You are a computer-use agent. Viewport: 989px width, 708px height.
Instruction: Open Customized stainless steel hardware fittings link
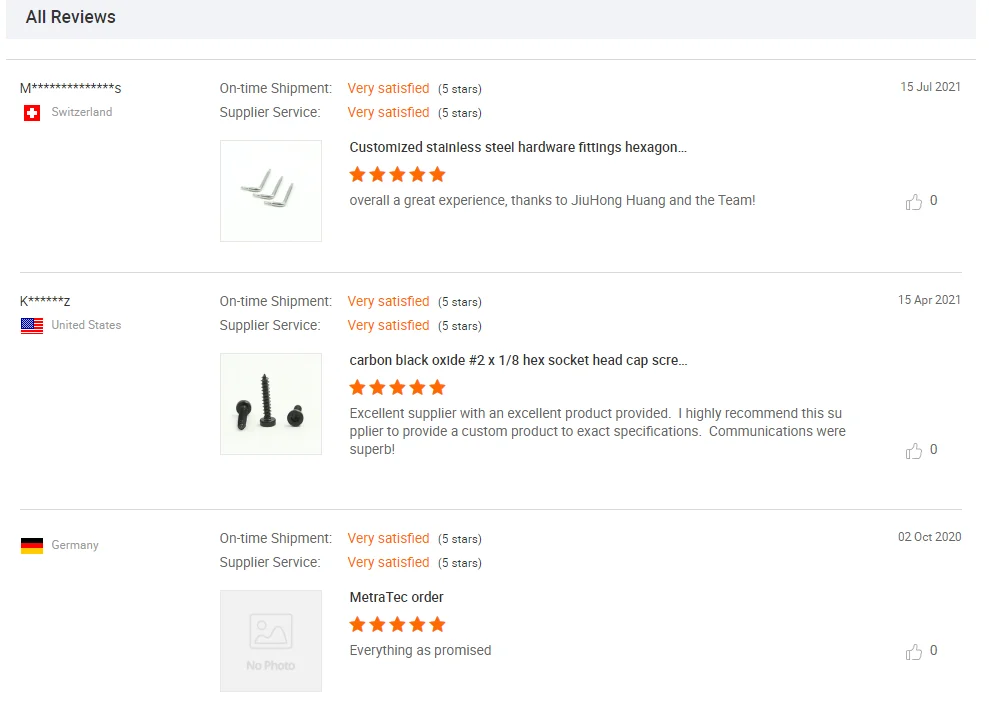pos(518,147)
